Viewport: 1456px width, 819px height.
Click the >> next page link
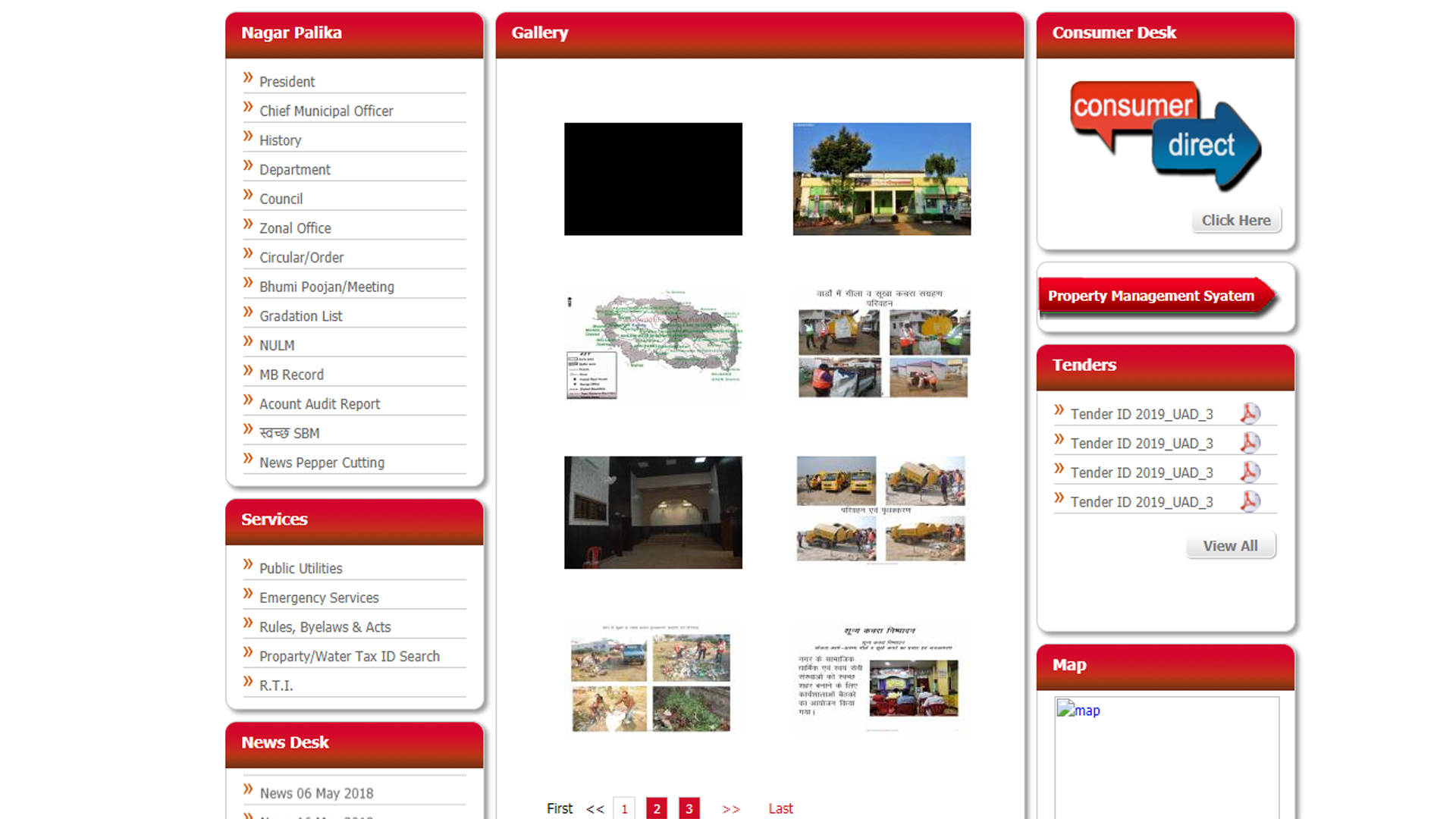pos(731,809)
